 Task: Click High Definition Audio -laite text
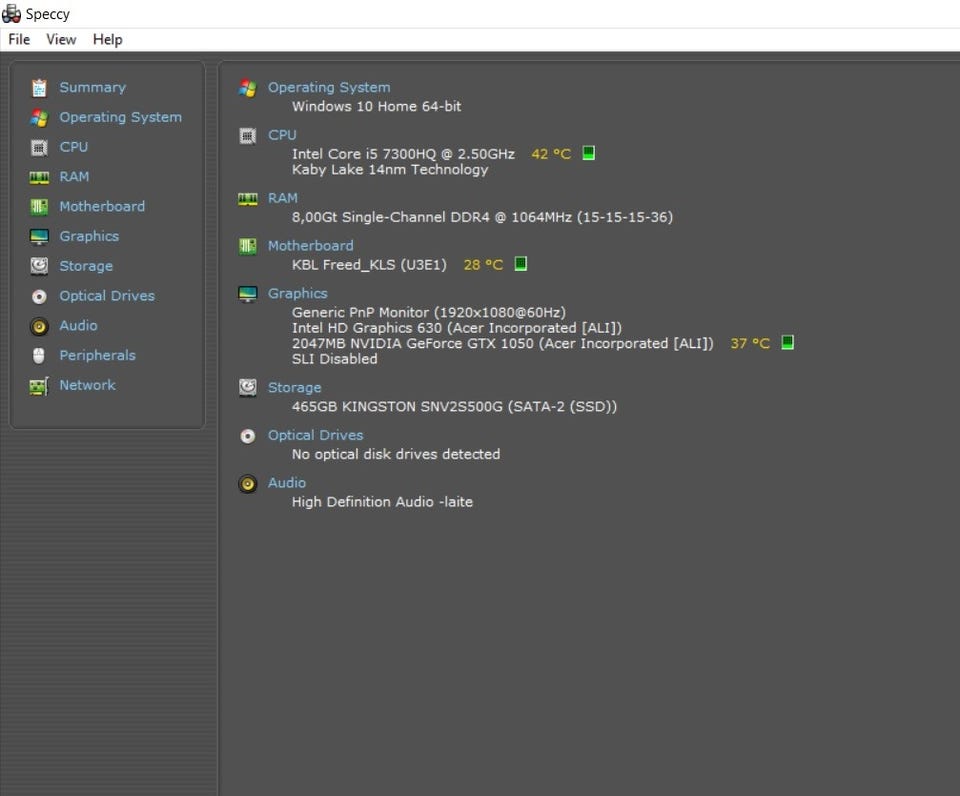tap(382, 502)
